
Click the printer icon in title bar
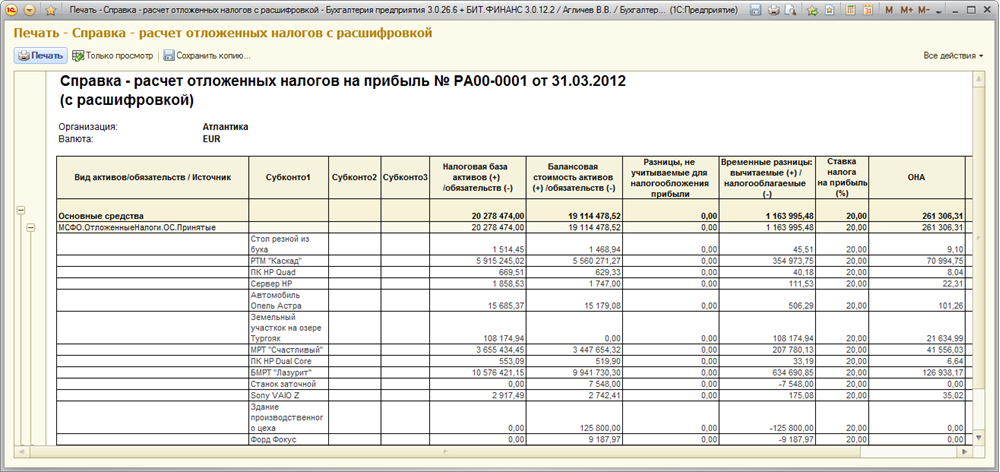(x=775, y=10)
